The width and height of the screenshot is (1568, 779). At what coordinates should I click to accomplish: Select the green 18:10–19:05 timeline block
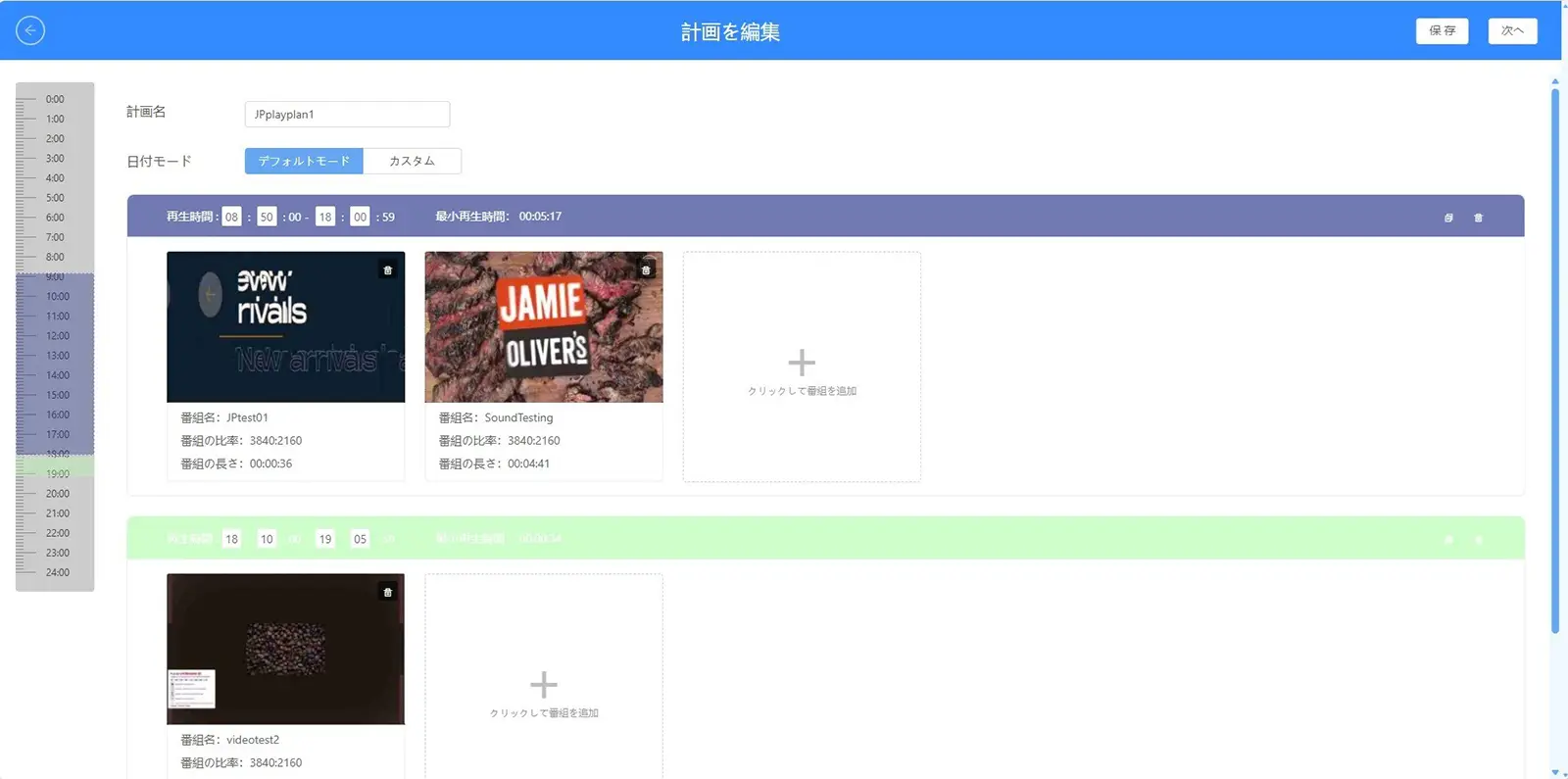point(55,466)
